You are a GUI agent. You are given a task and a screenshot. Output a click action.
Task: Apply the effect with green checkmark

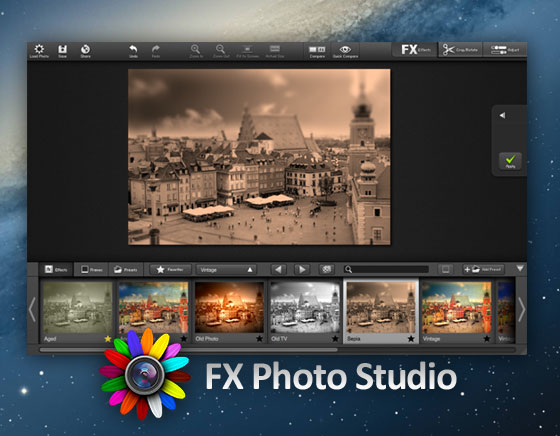(x=510, y=161)
